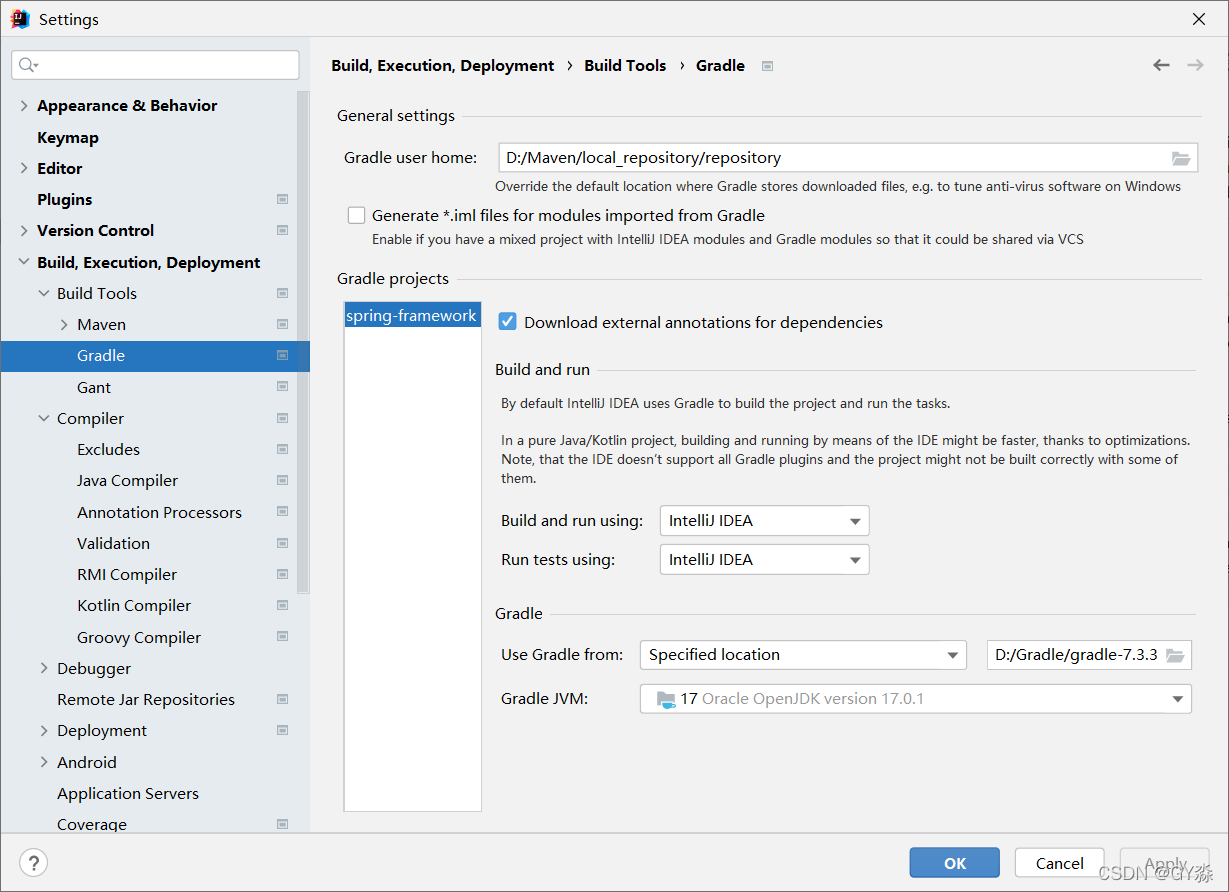Click the project icon beside Compiler row

pos(282,419)
